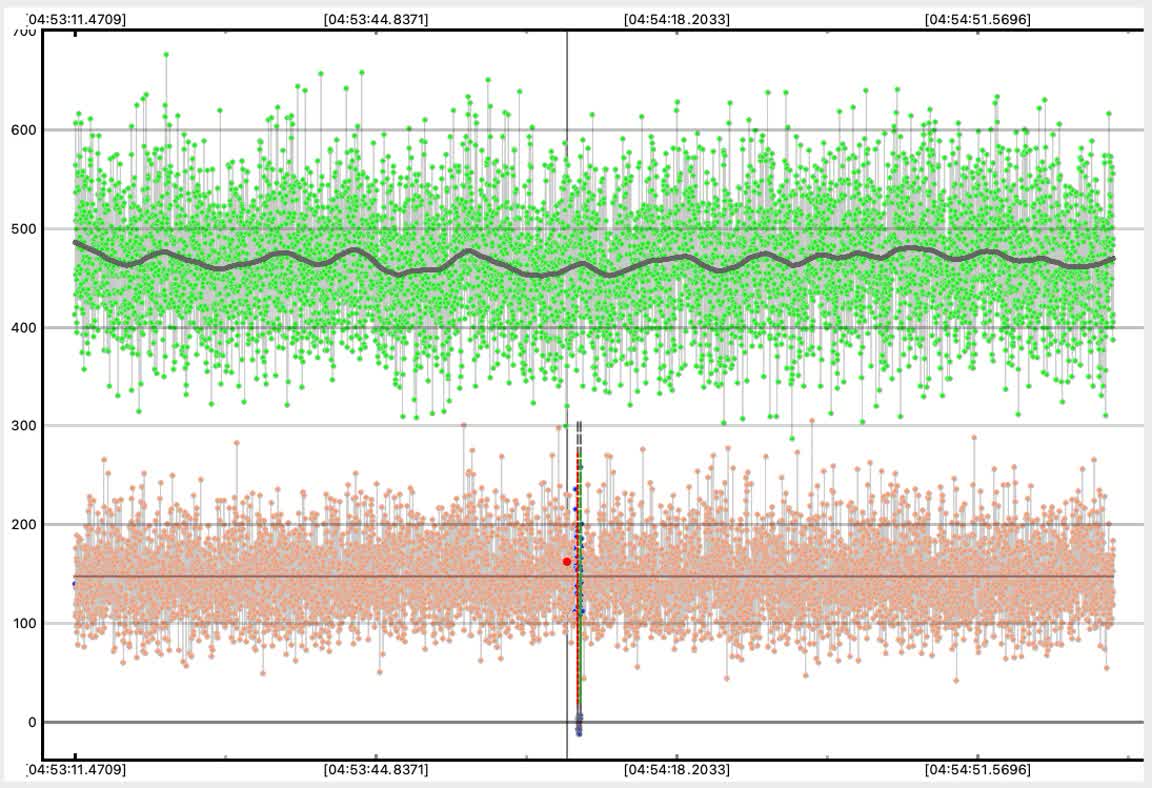Click the top 04:53:44.8371 time label
1152x788 pixels.
[x=376, y=19]
